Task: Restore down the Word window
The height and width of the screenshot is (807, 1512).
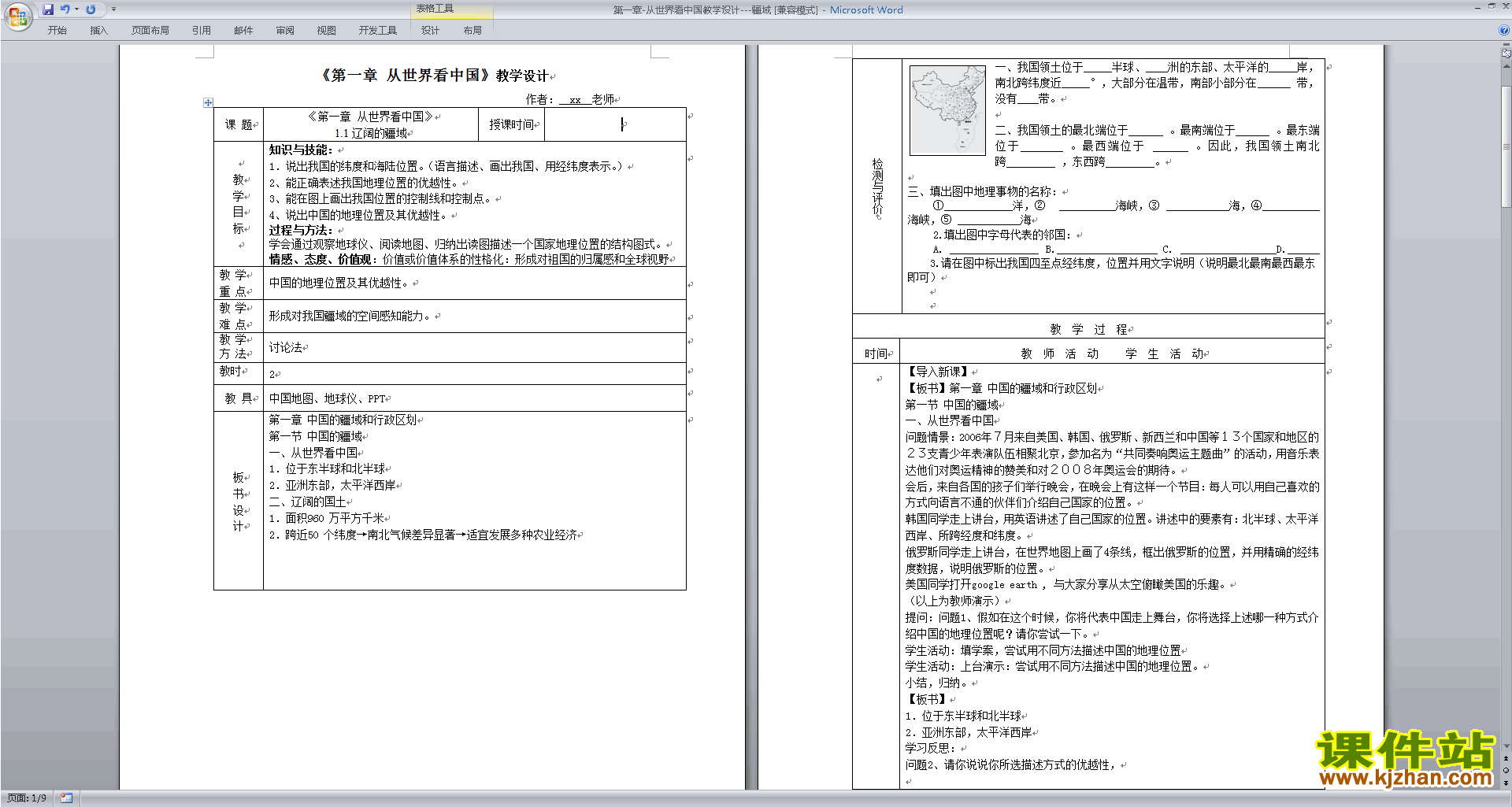Action: point(1492,6)
